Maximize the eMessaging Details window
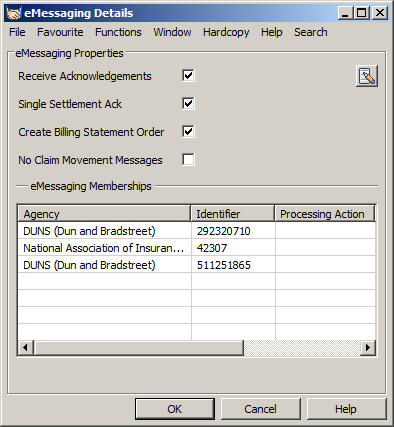 pyautogui.click(x=362, y=13)
